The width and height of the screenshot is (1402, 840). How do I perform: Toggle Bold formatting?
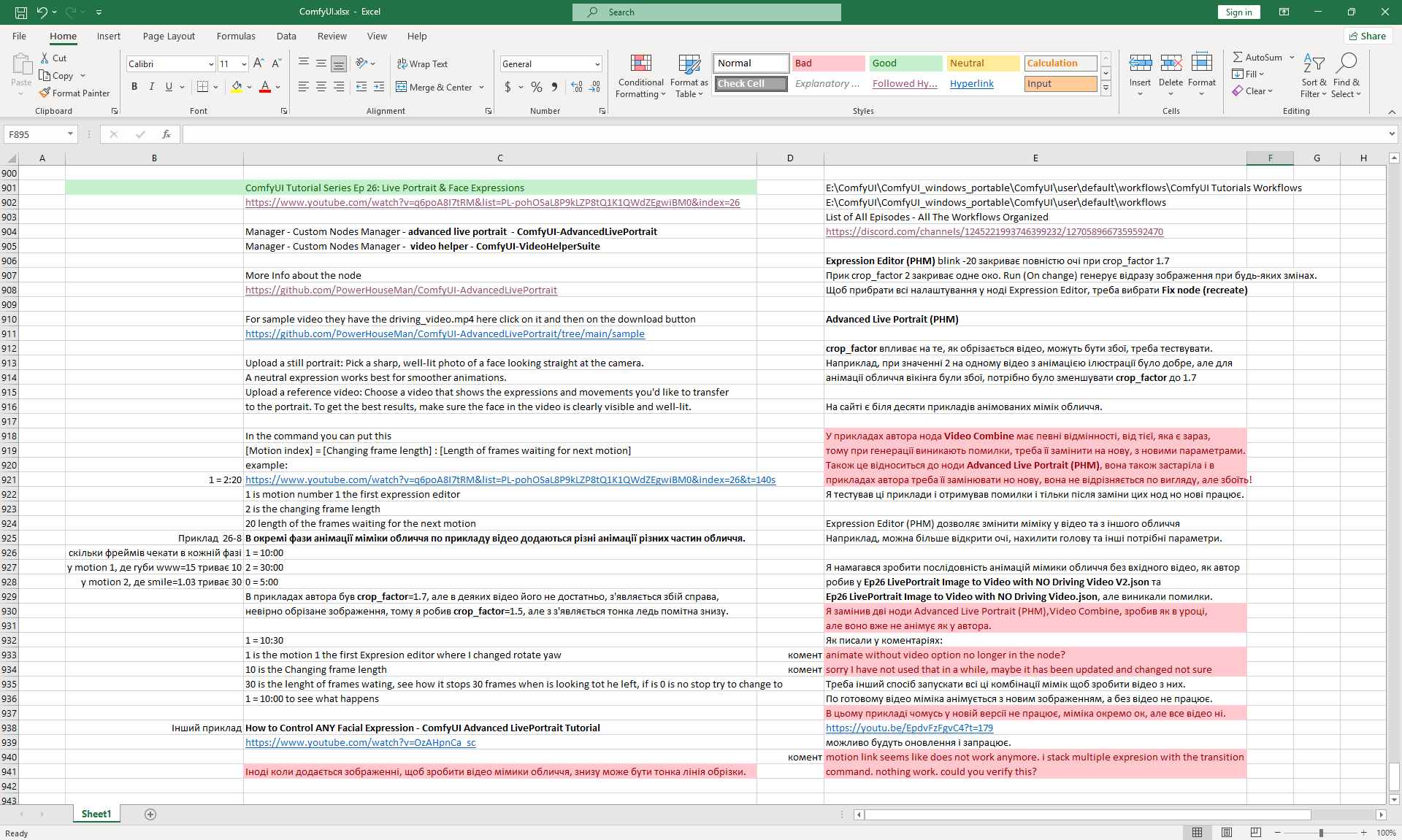[x=134, y=87]
